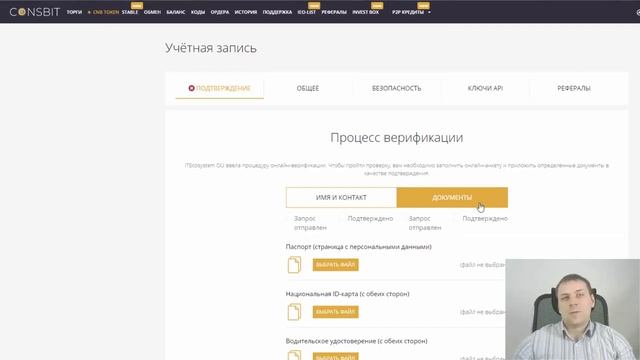Click the webcam video overlay
The image size is (640, 360).
[573, 309]
